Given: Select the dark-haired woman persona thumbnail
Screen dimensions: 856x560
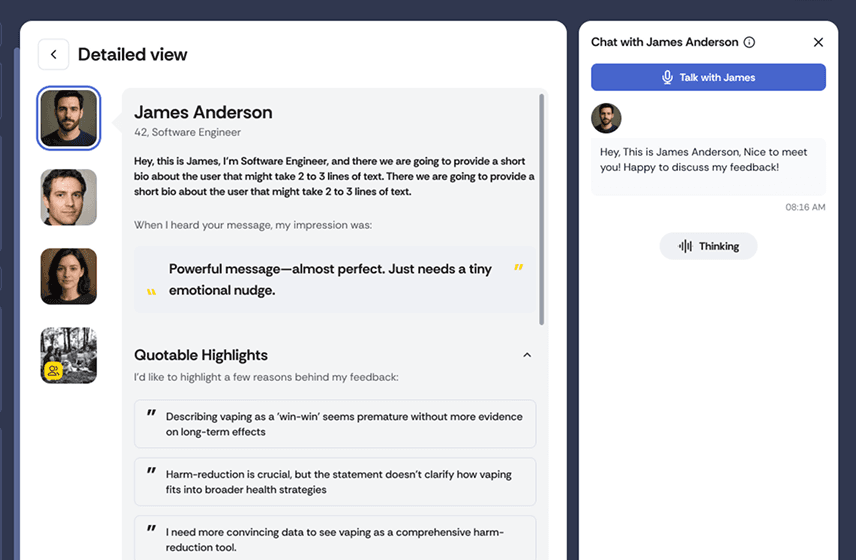Looking at the screenshot, I should (x=68, y=276).
